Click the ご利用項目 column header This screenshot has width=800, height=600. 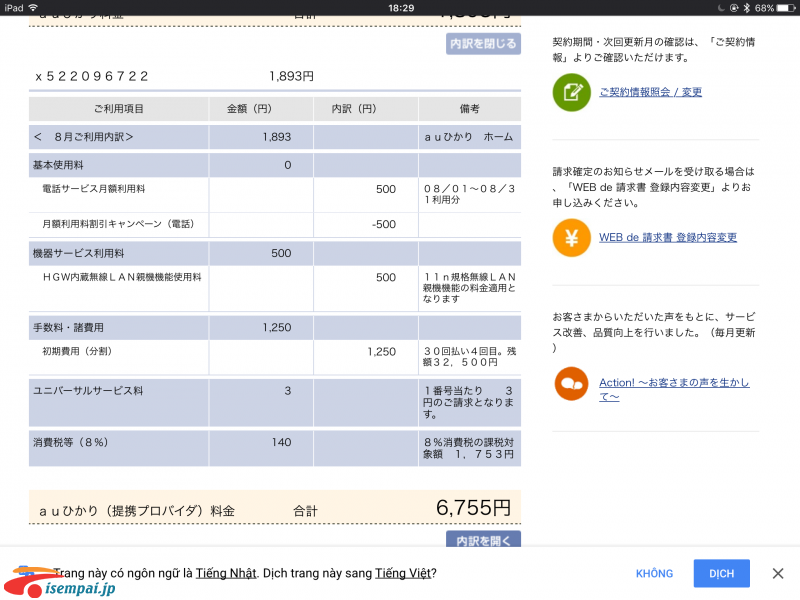[x=118, y=109]
